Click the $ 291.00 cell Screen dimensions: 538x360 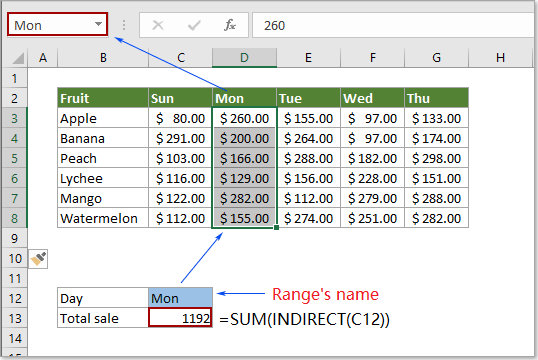click(180, 138)
